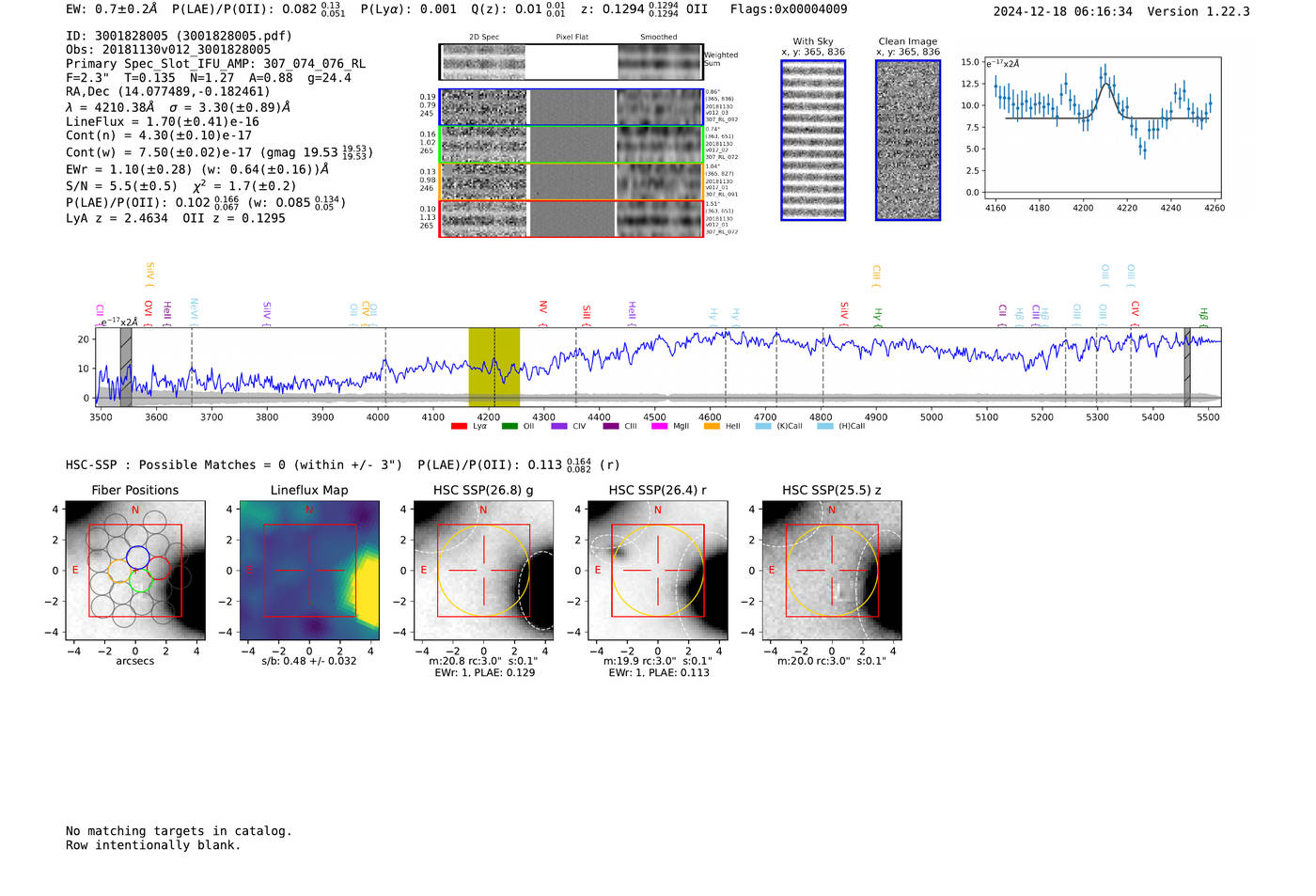Click the (K)CaII legend swatch

click(x=763, y=426)
